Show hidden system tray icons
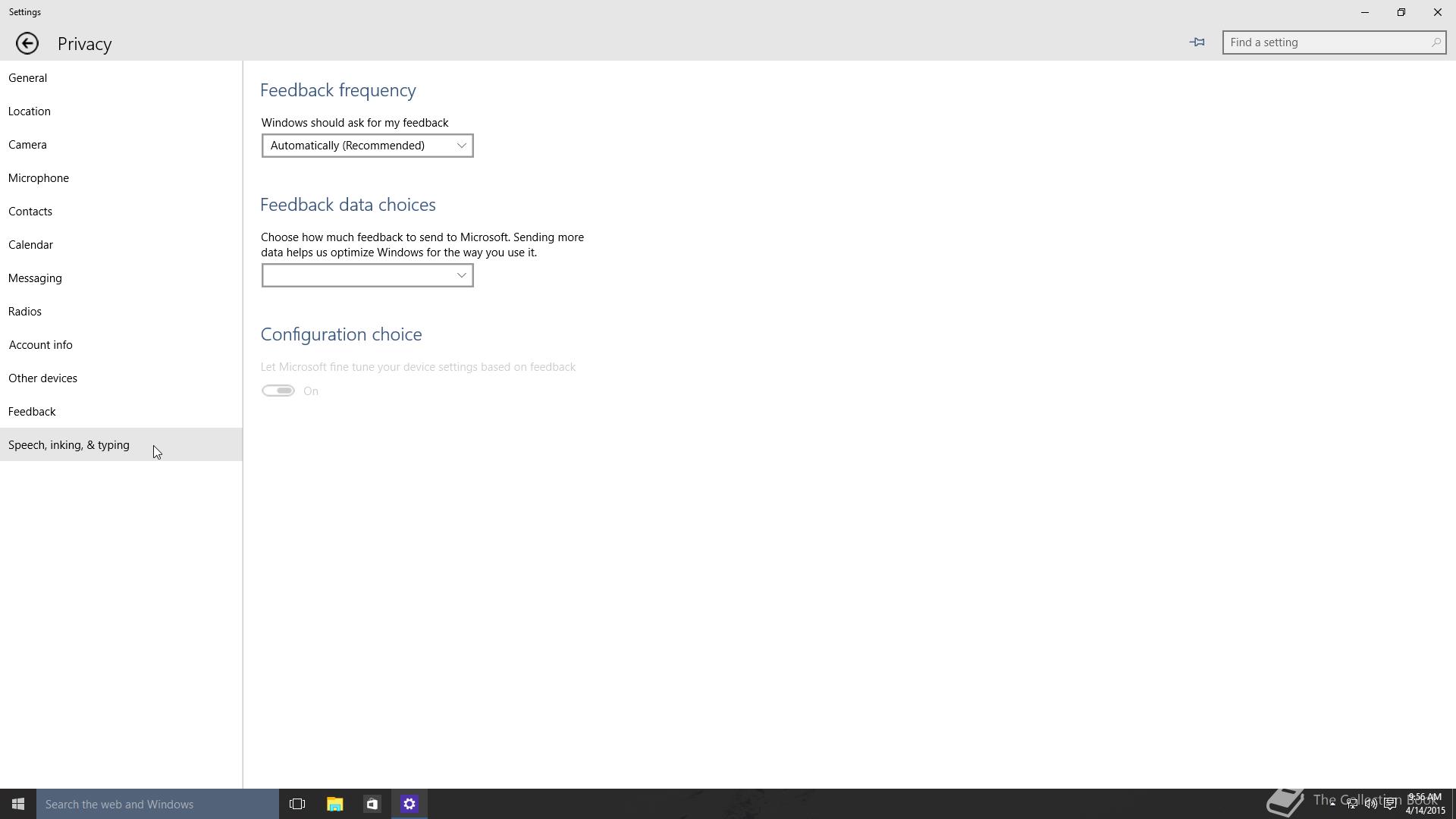This screenshot has height=819, width=1456. [x=1332, y=804]
